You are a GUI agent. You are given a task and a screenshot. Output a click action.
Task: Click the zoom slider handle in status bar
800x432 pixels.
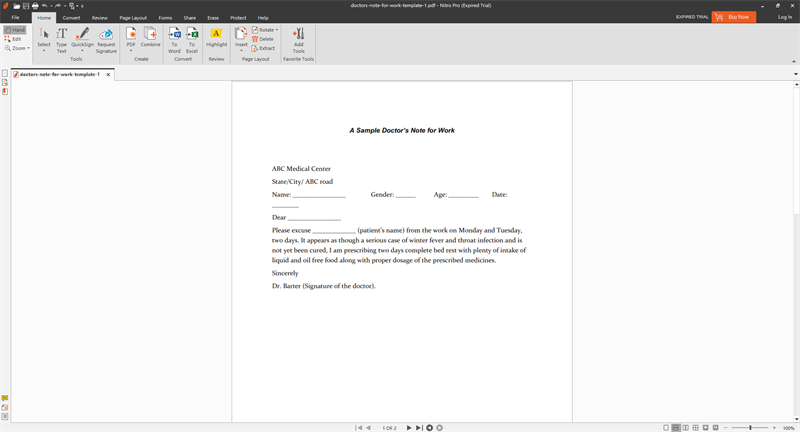[750, 428]
